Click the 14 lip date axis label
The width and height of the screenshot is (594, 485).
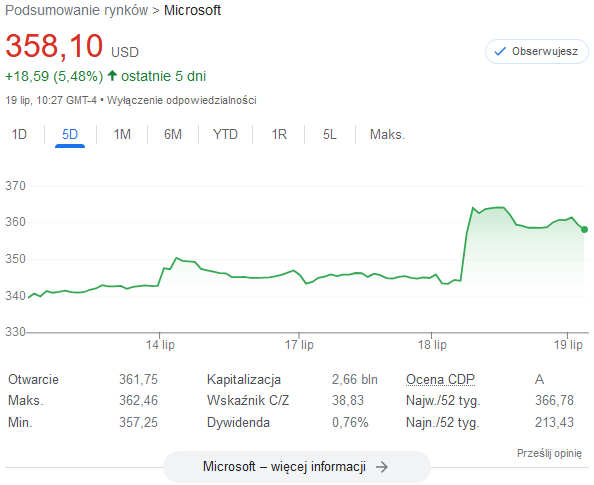[160, 344]
